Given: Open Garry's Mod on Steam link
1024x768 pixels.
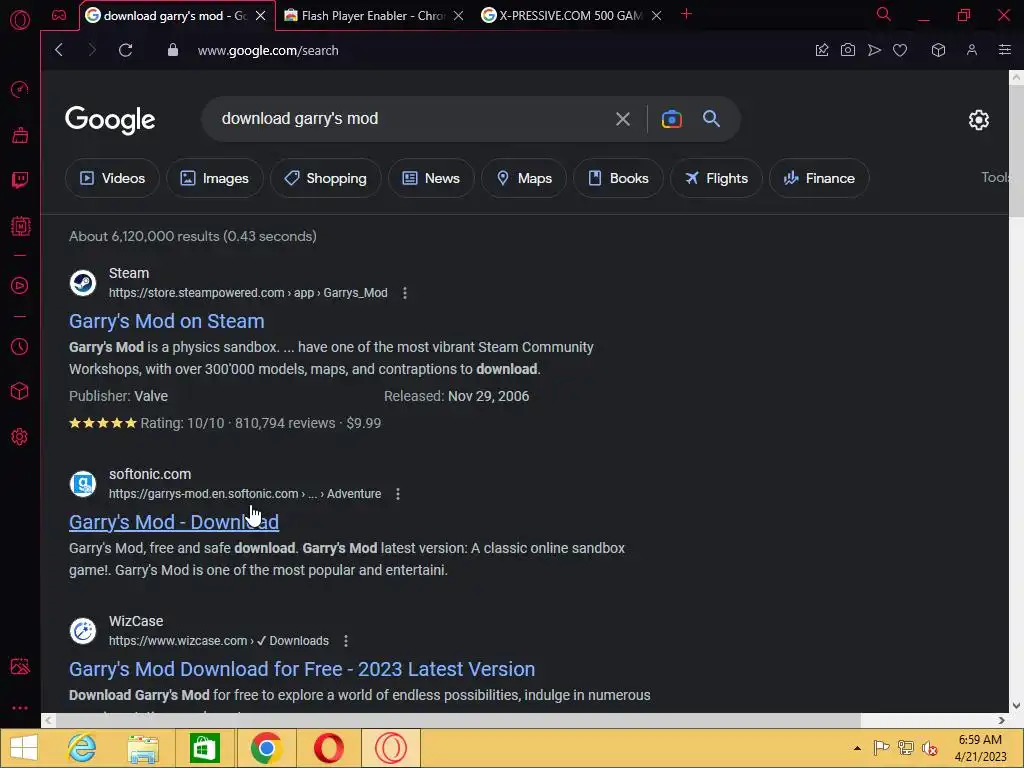Looking at the screenshot, I should [167, 321].
